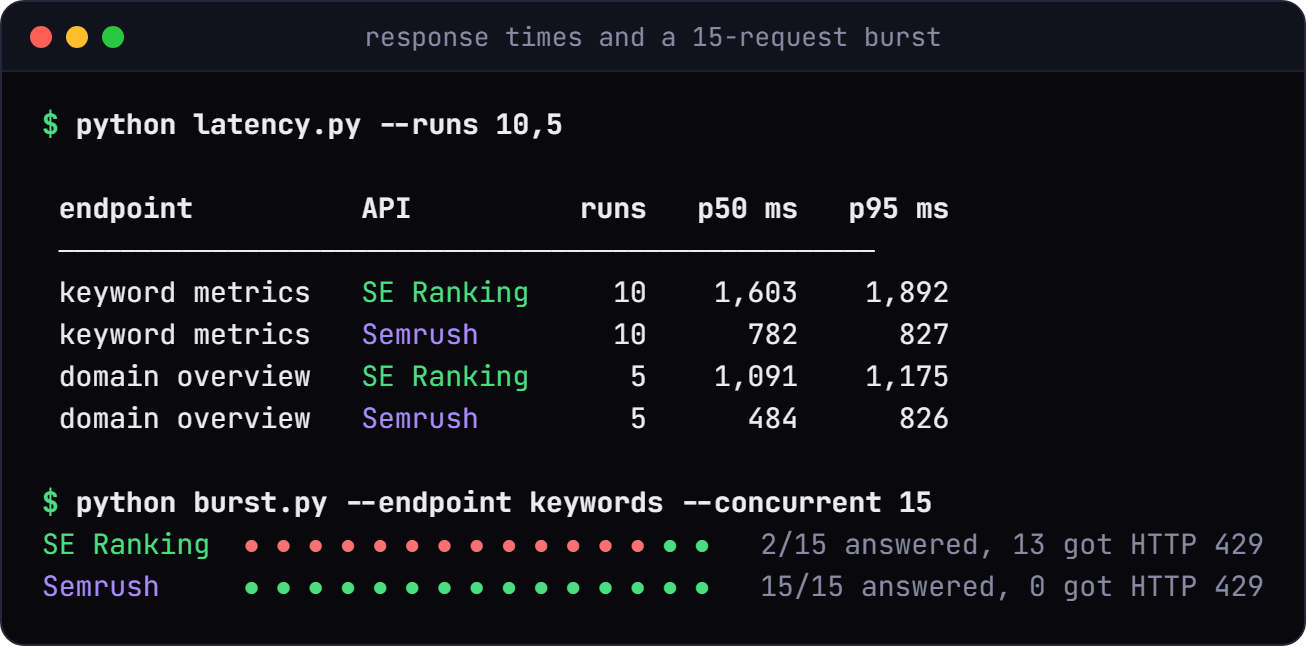The image size is (1308, 646).
Task: Click the p95 value 827
Action: [924, 334]
